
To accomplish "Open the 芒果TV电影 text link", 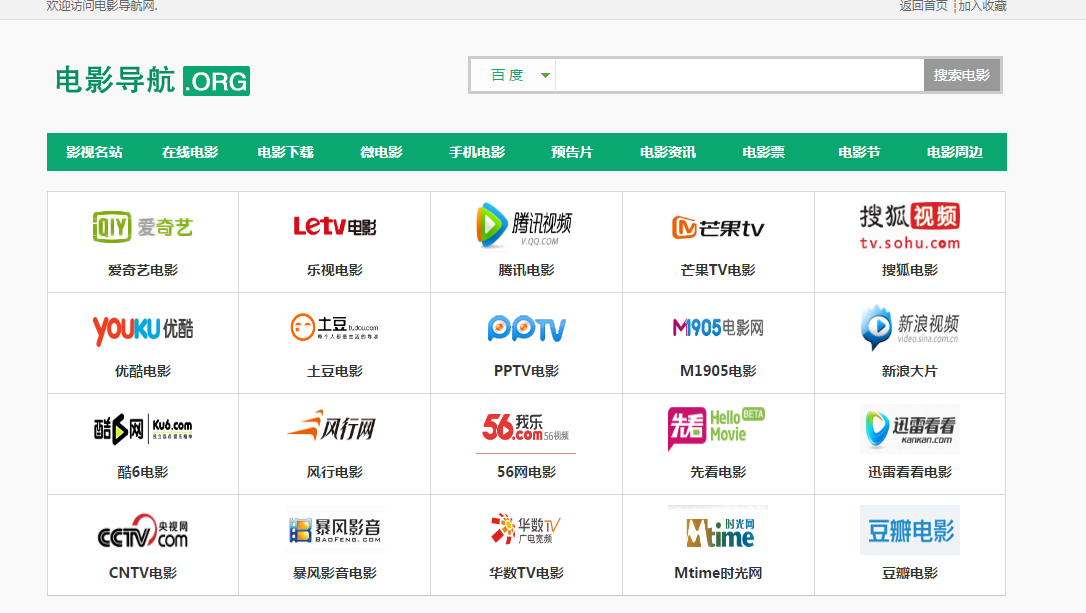I will click(718, 270).
